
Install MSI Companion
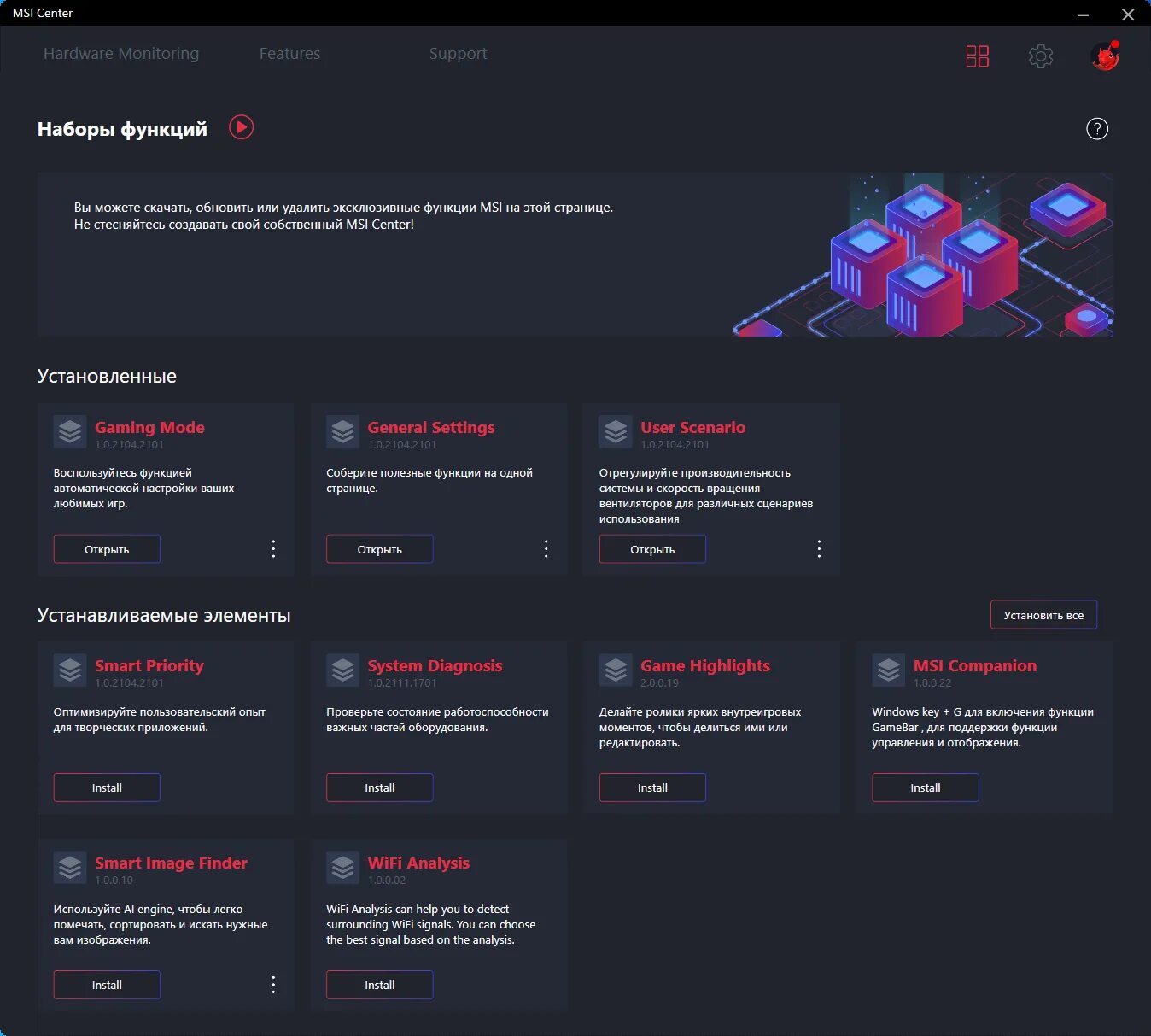tap(926, 787)
